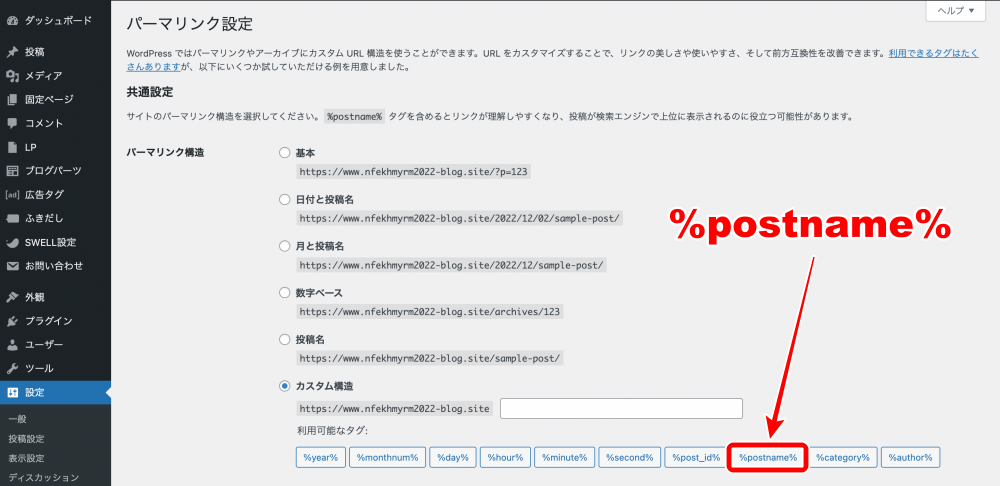Open ディスカッション settings submenu
This screenshot has height=486, width=1000.
[x=43, y=477]
